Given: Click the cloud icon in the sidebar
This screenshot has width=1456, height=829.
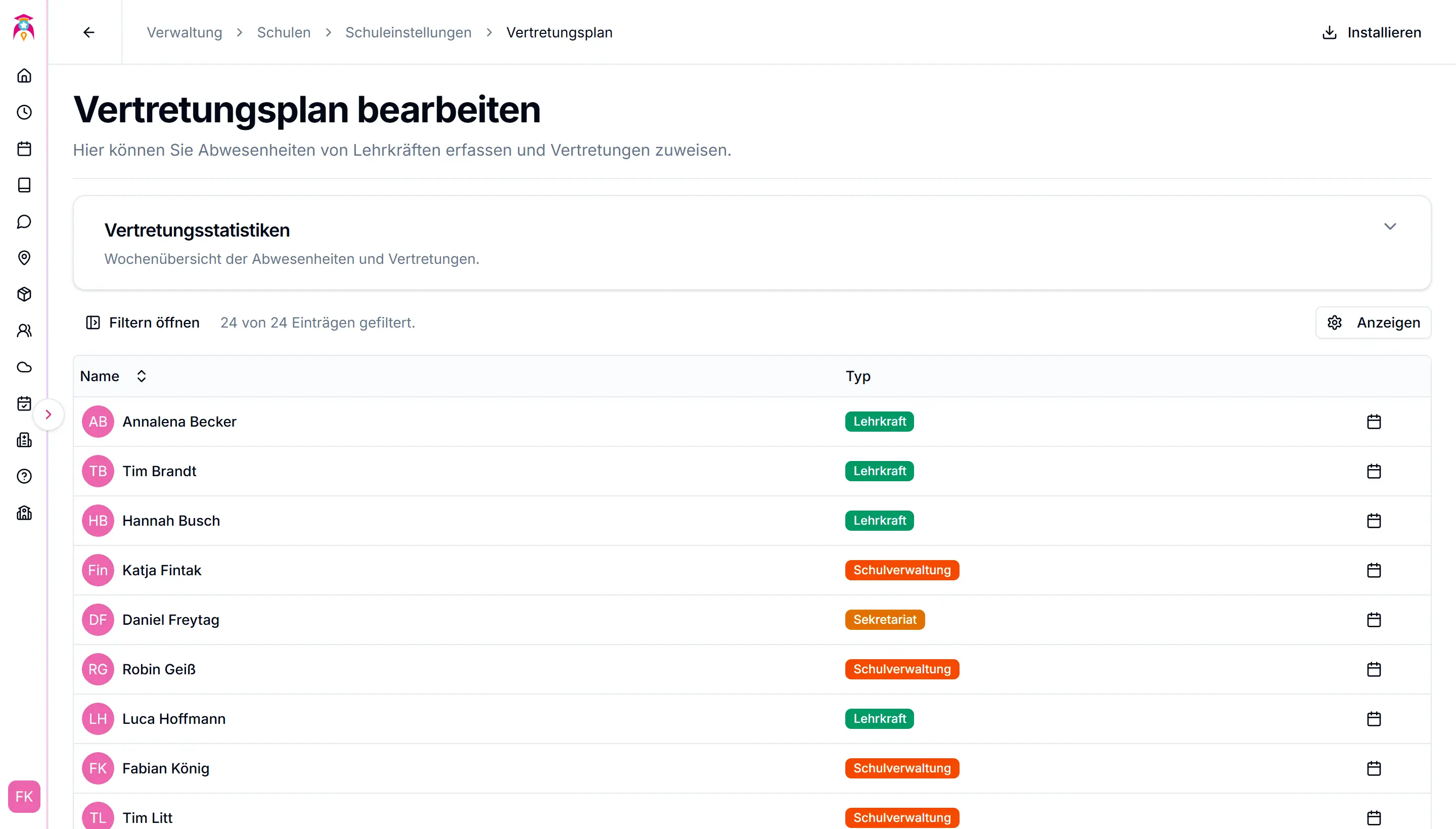Looking at the screenshot, I should click(x=24, y=367).
